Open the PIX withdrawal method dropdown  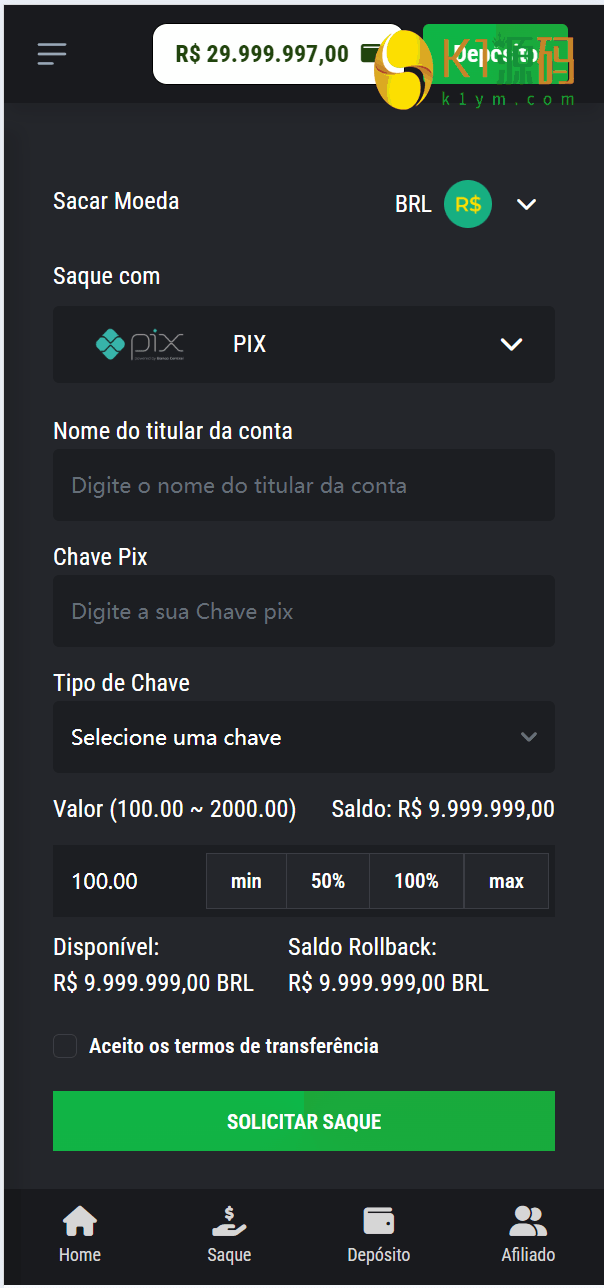[x=511, y=344]
